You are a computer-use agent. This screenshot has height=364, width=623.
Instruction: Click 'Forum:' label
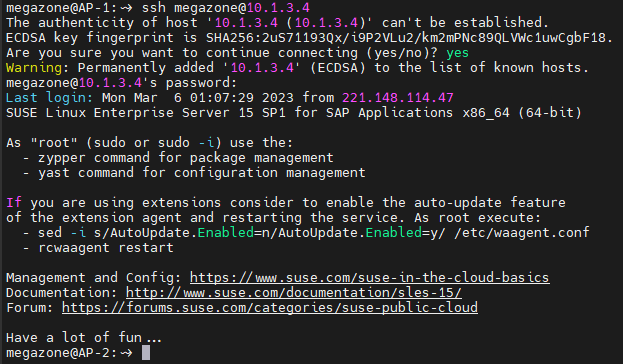[x=29, y=308]
